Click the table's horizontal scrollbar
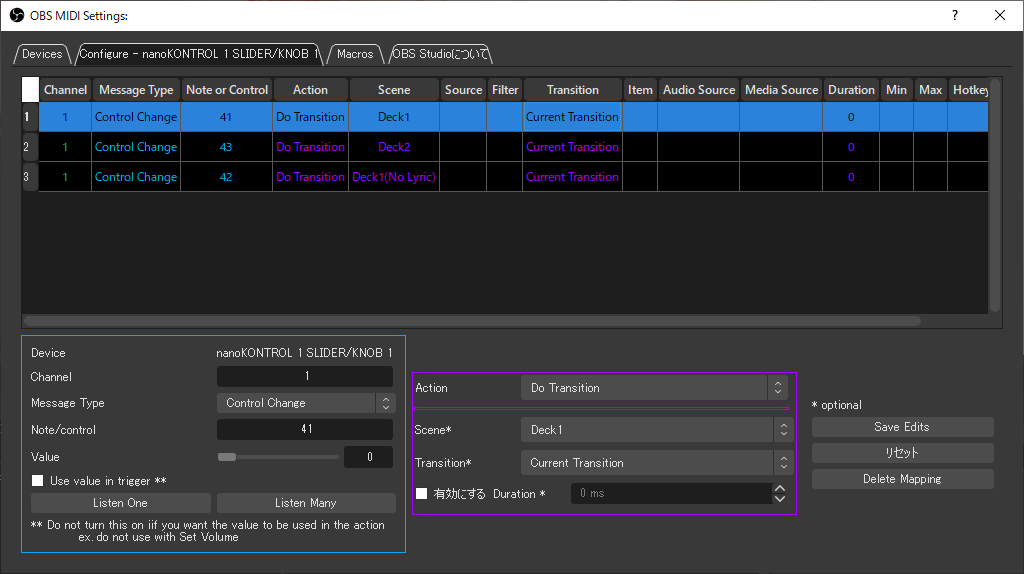1024x574 pixels. tap(472, 321)
